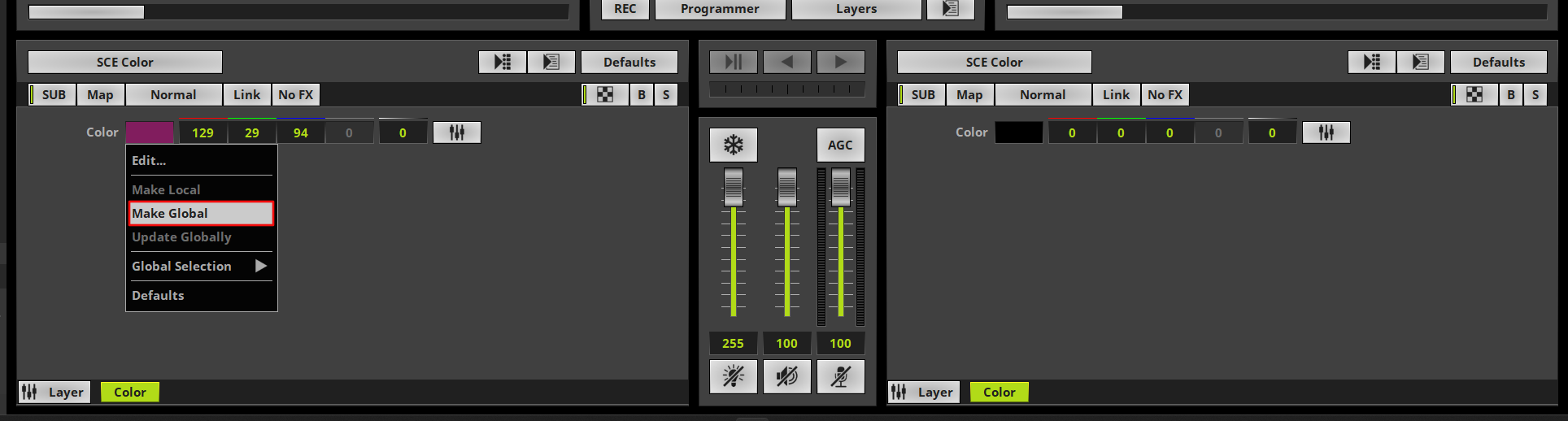
Task: Click the middle fader handle above 100
Action: click(787, 188)
